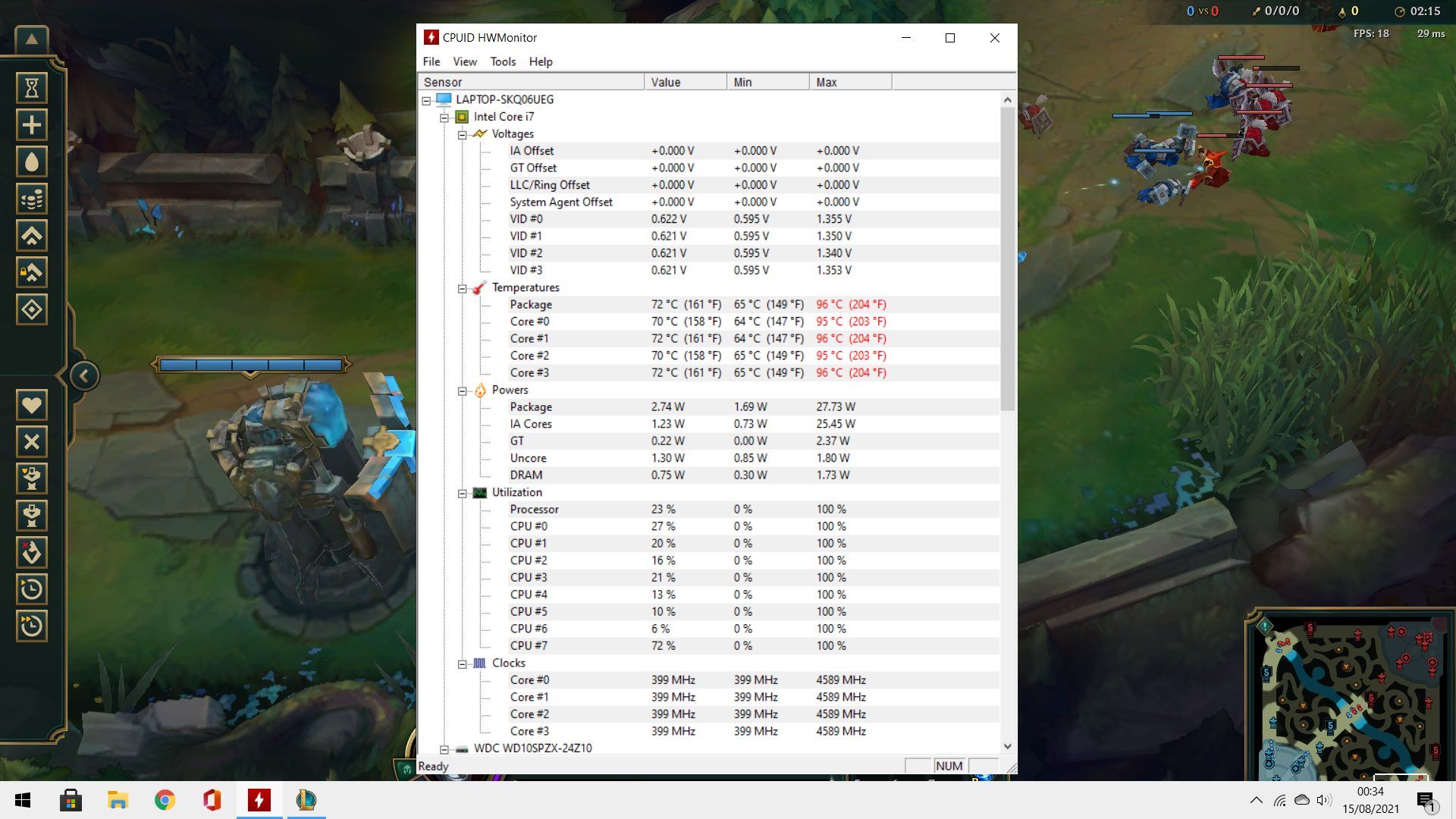Collapse the Powers section
The height and width of the screenshot is (819, 1456).
click(462, 391)
